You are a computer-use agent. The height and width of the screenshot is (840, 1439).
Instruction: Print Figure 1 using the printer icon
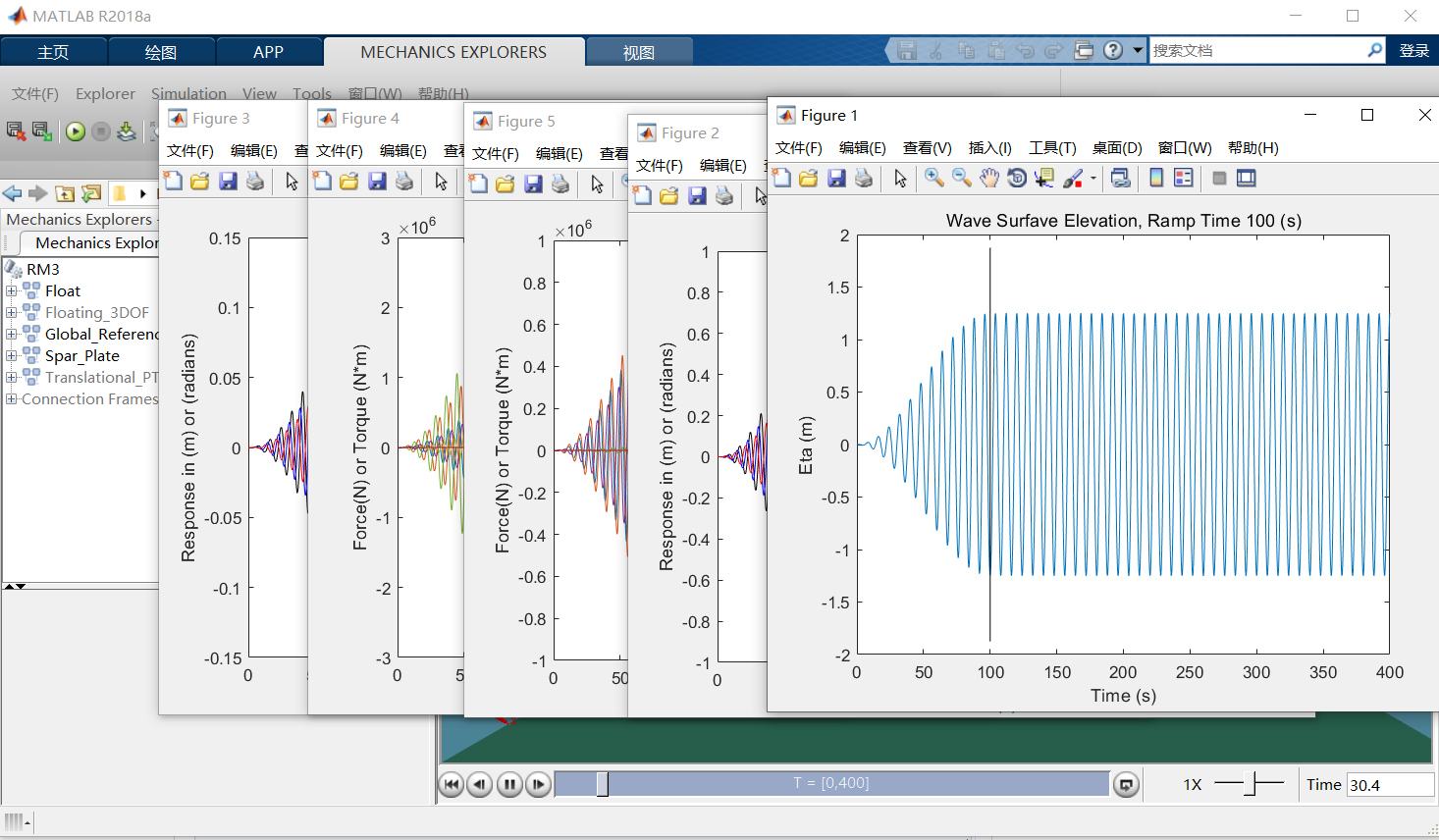click(x=864, y=178)
